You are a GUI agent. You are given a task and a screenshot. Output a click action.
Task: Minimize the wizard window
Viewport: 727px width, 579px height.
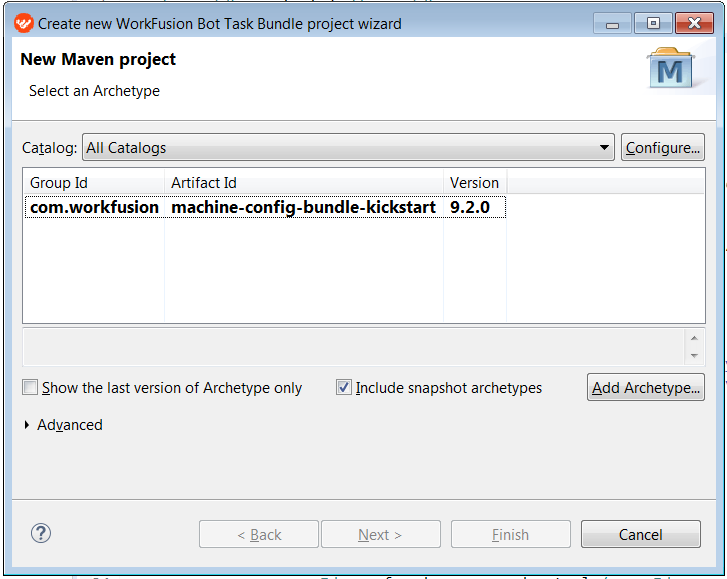612,24
